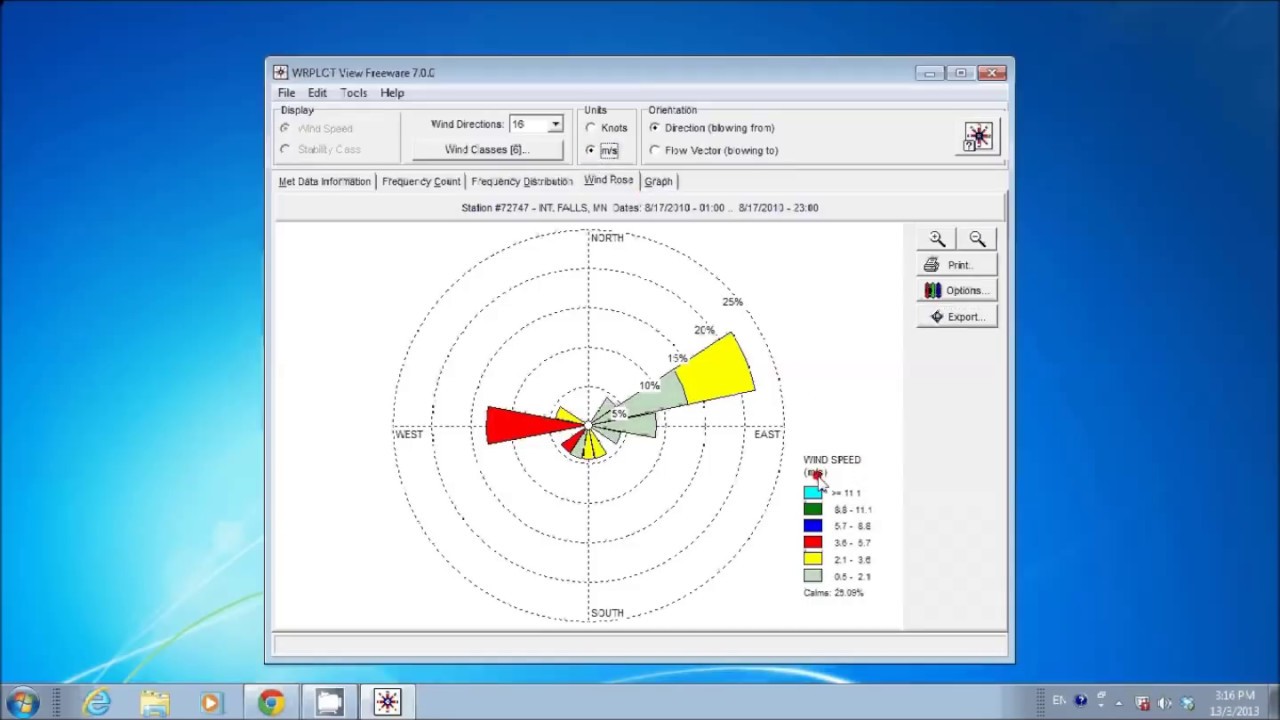
Task: Click the EN language indicator in tray
Action: (1059, 701)
